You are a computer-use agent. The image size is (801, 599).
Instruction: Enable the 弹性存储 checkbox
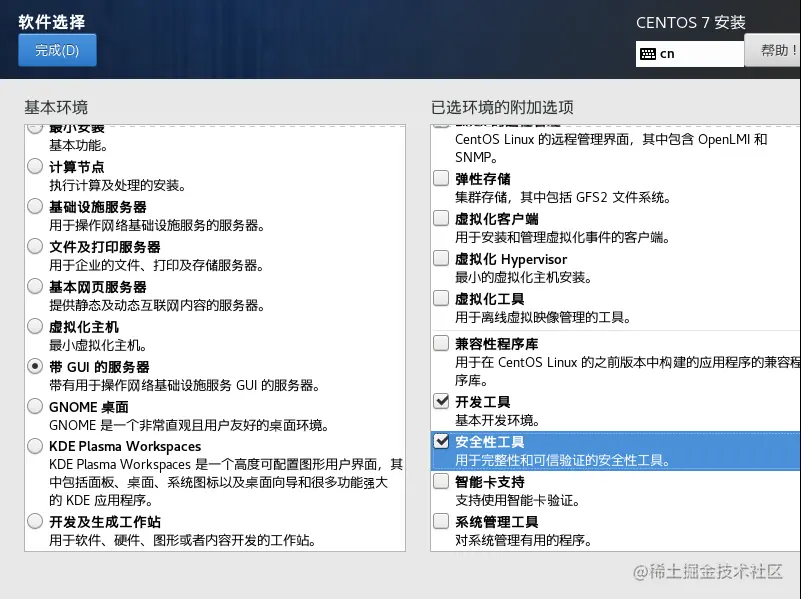tap(441, 178)
